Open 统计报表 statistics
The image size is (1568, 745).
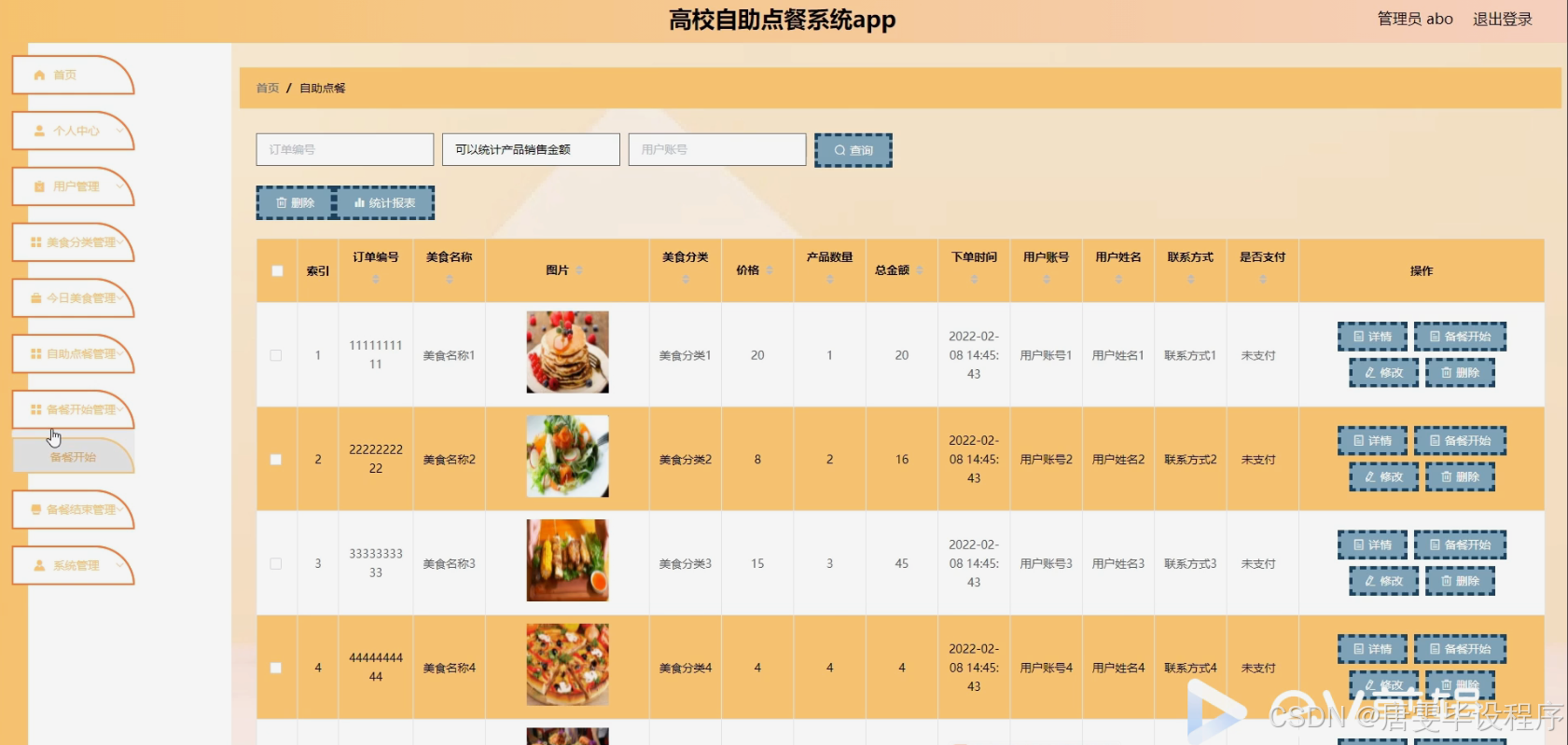tap(384, 202)
